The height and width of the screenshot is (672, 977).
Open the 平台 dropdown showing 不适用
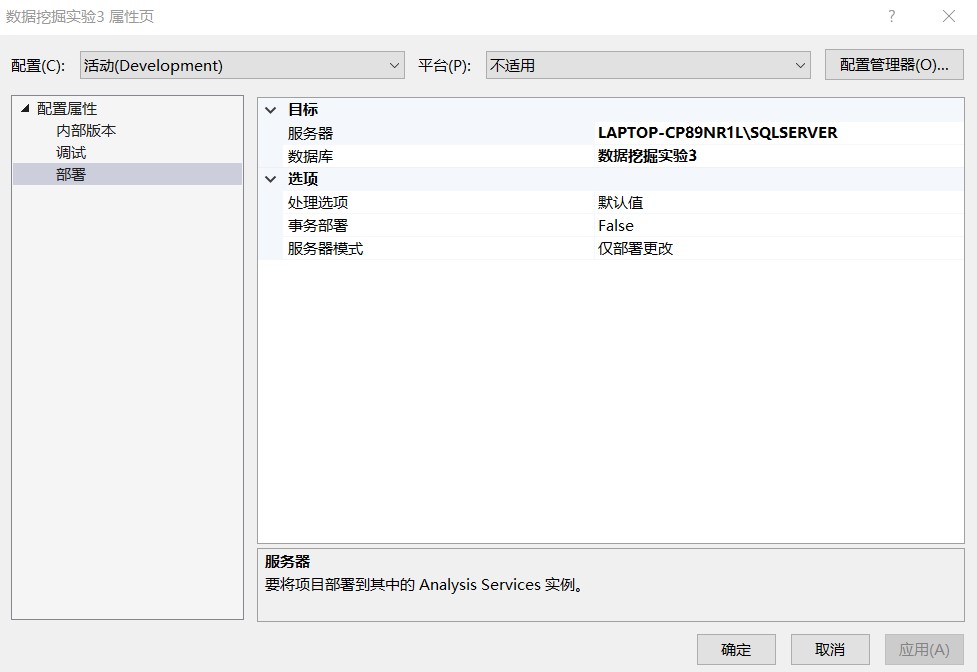tap(648, 65)
